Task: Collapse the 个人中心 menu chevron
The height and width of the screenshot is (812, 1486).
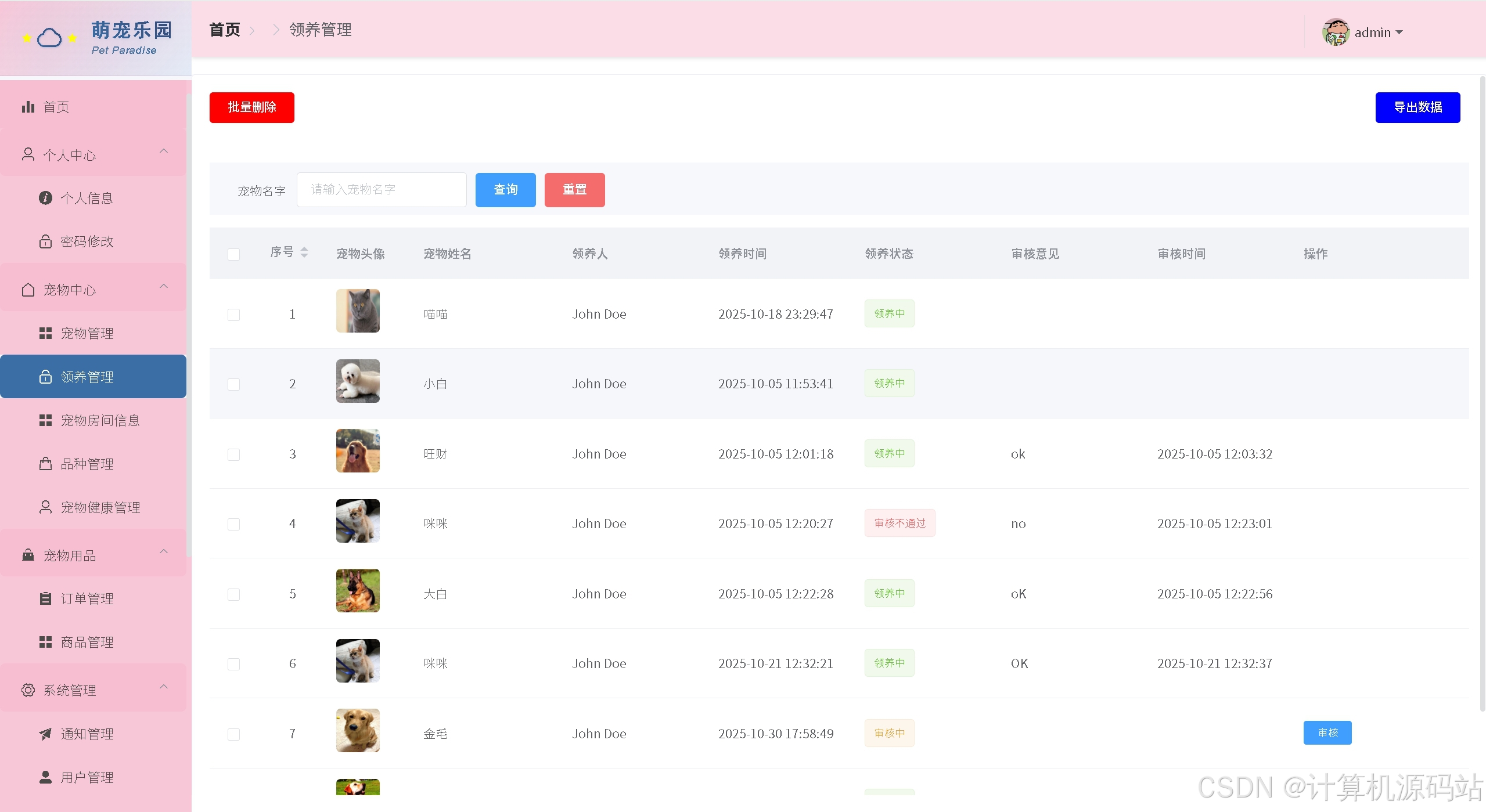Action: click(x=164, y=151)
